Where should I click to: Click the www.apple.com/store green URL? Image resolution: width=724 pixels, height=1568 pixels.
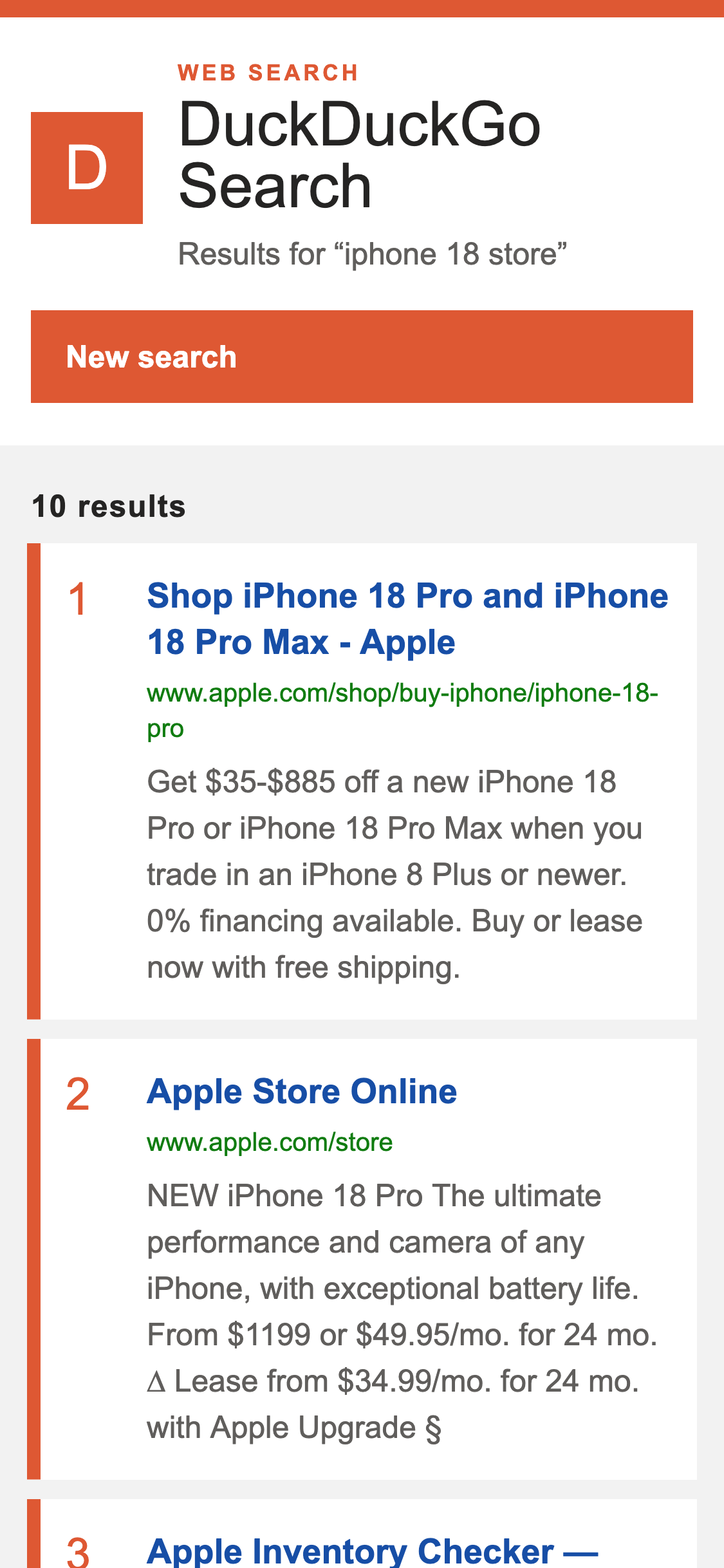[270, 1143]
